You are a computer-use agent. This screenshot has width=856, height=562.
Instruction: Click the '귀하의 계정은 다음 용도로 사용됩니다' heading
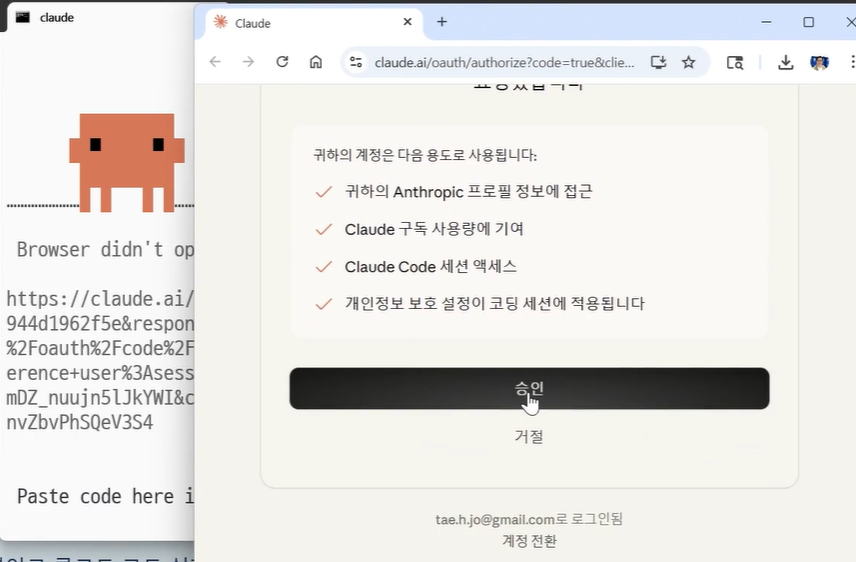pos(425,155)
